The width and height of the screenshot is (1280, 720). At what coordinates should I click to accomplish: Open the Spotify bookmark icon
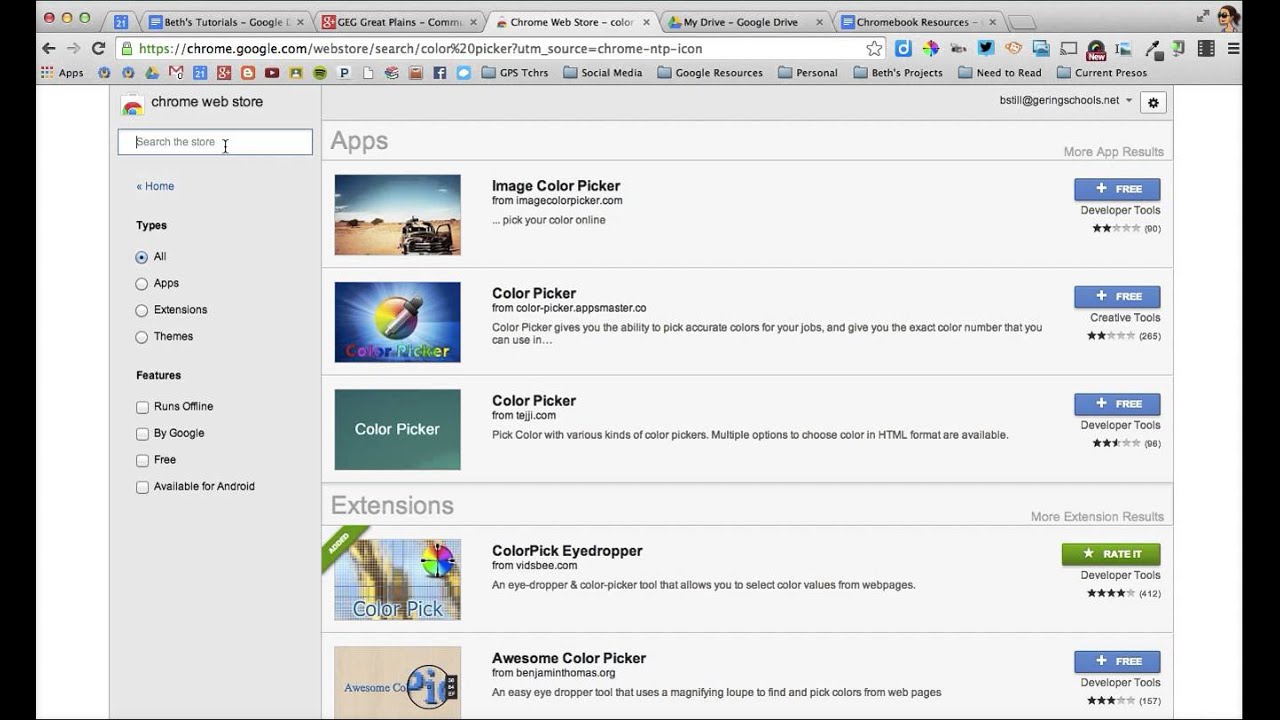coord(320,72)
